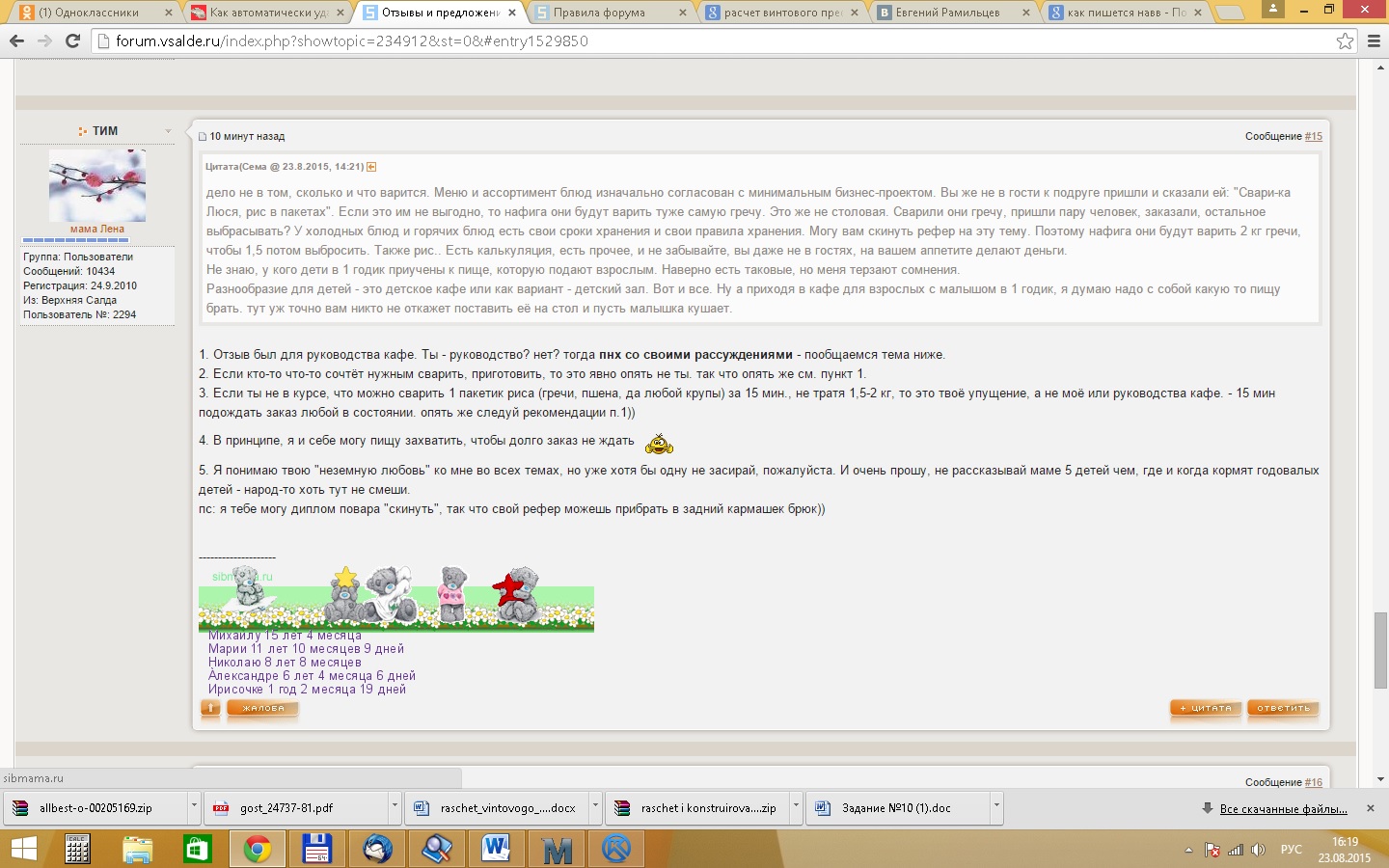Open Windows Store from the taskbar
This screenshot has width=1389, height=868.
coord(198,849)
